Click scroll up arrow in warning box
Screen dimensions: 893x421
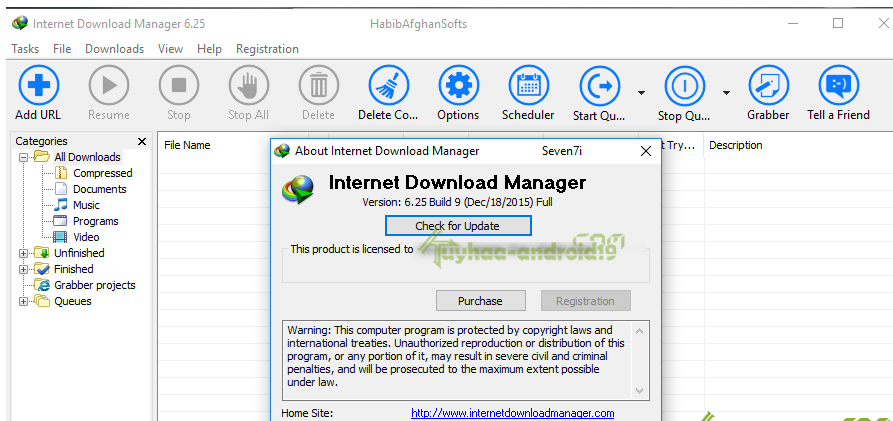[x=640, y=332]
